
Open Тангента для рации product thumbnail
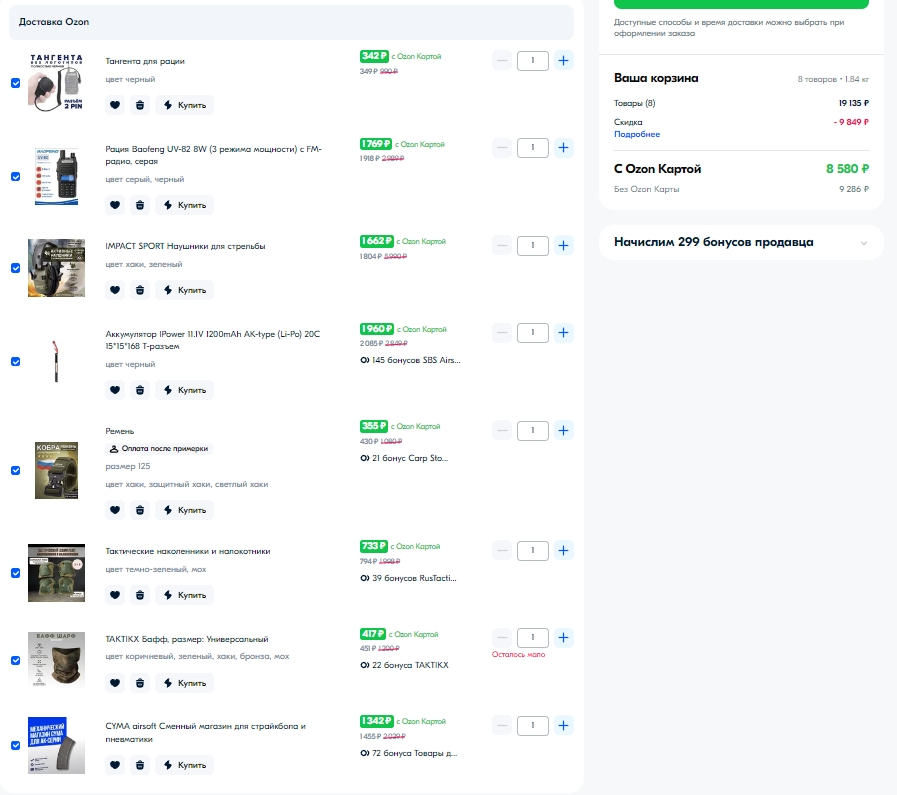point(56,83)
